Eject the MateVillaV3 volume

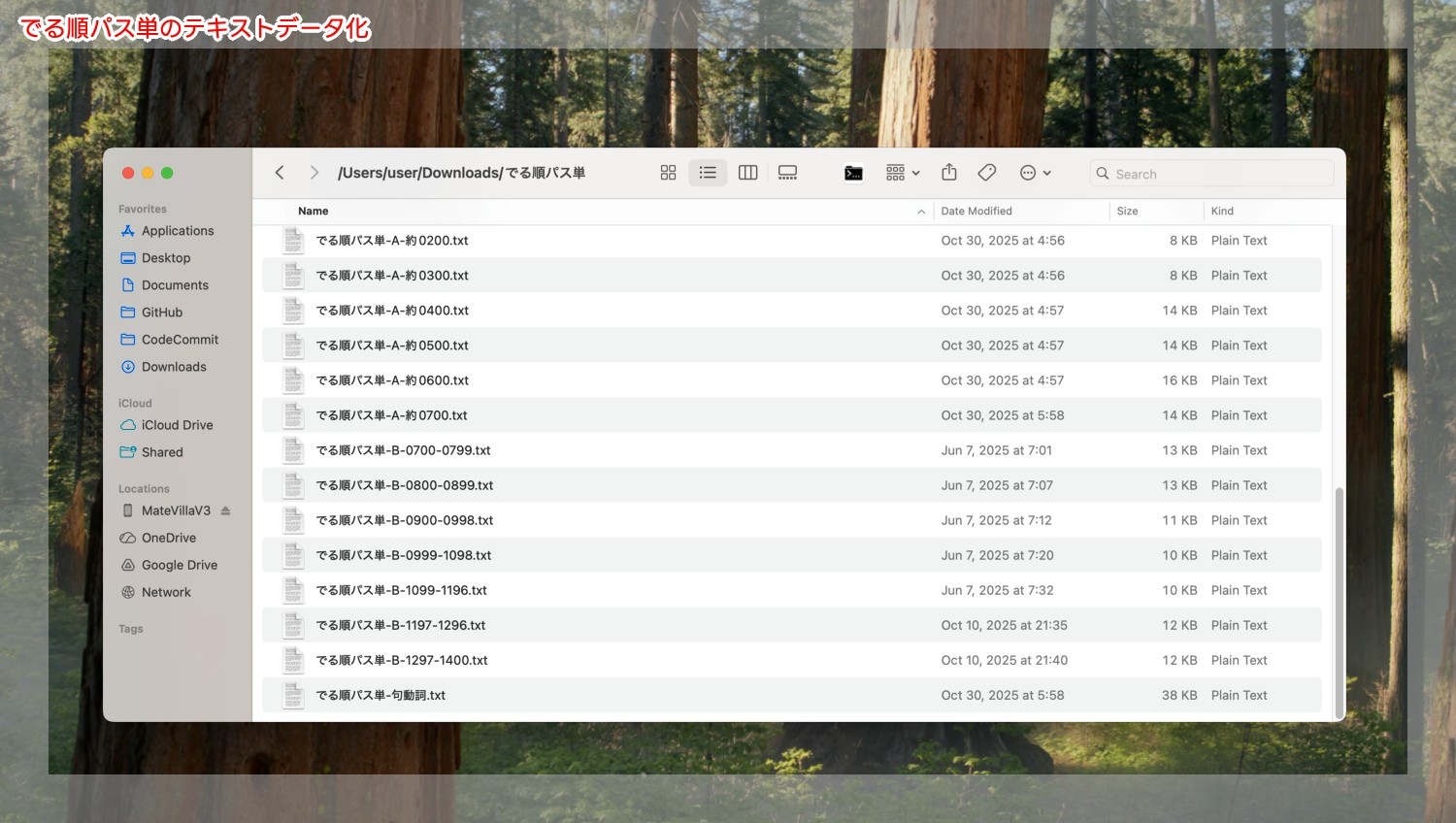click(x=226, y=510)
